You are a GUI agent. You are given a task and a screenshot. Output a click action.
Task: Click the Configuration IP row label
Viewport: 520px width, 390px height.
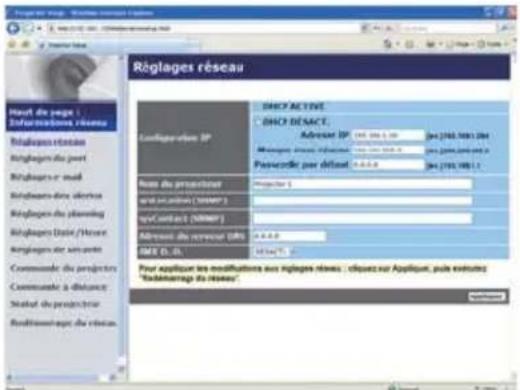pyautogui.click(x=175, y=138)
